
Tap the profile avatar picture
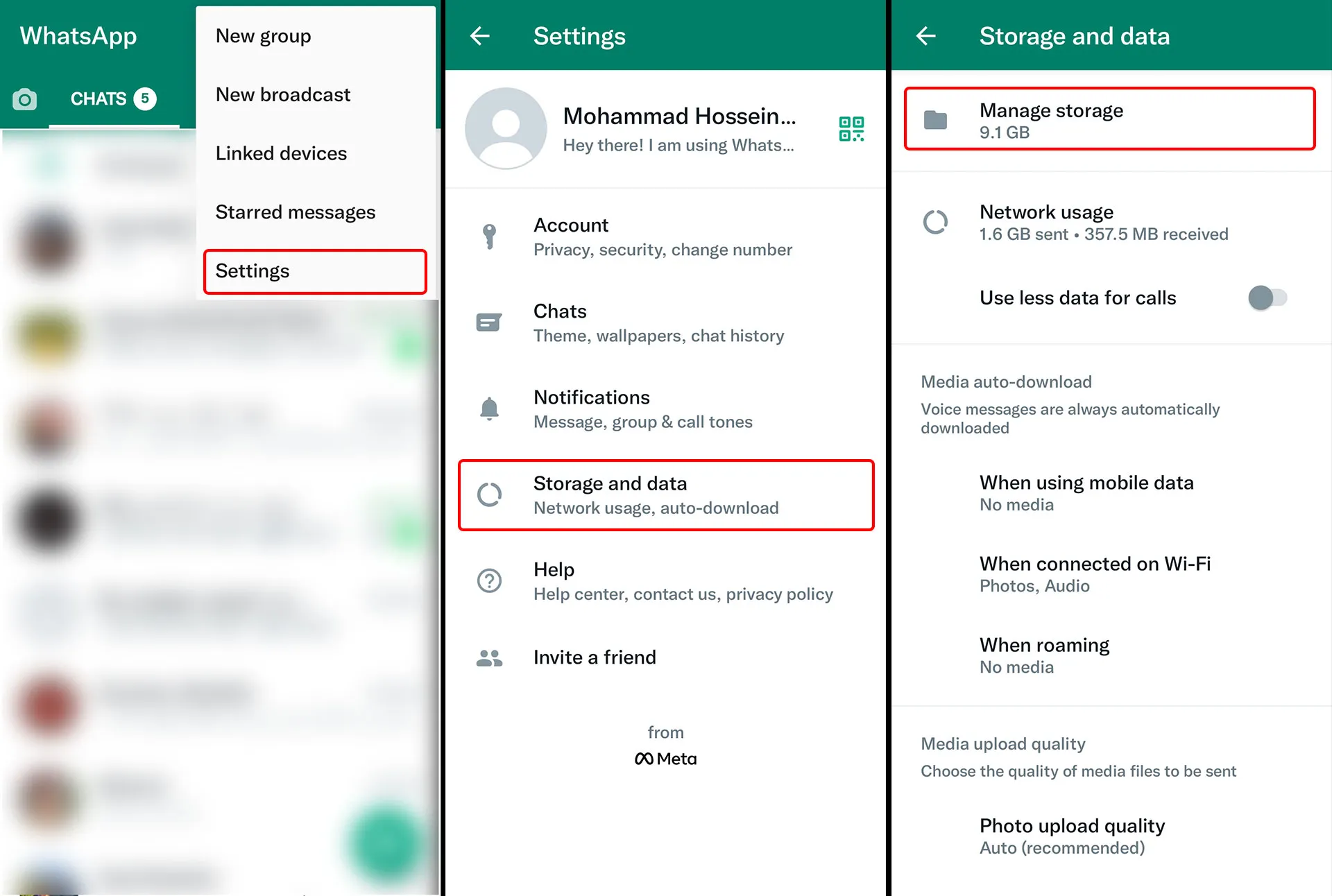click(x=506, y=128)
